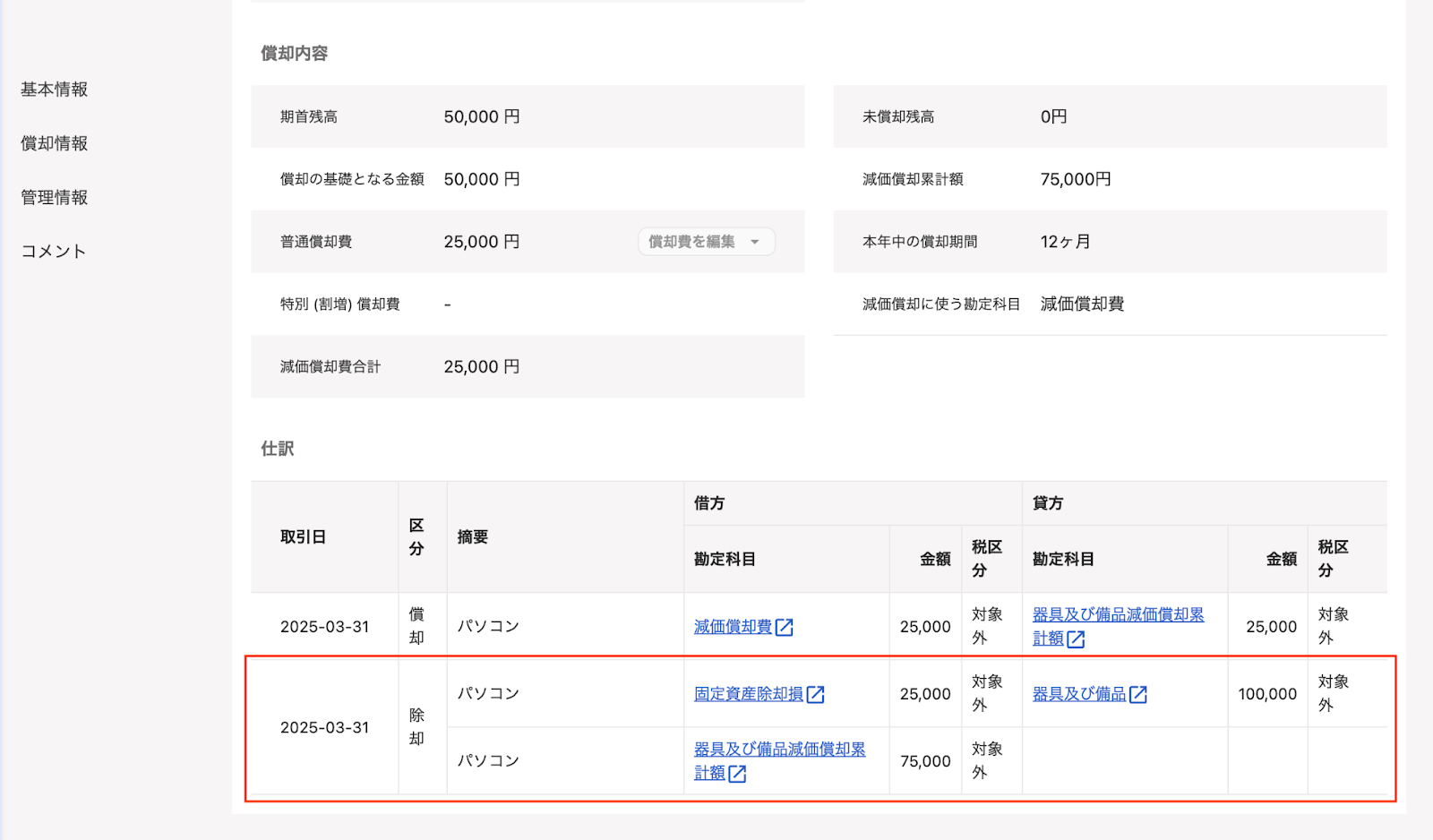Click 100,000 credit amount cell
This screenshot has width=1433, height=840.
click(1267, 694)
